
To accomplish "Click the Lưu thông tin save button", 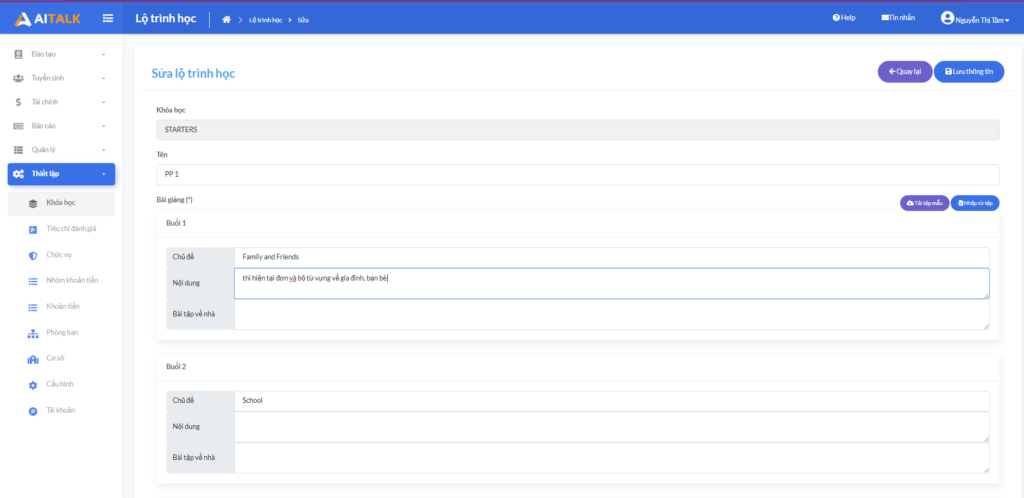I will tap(968, 72).
